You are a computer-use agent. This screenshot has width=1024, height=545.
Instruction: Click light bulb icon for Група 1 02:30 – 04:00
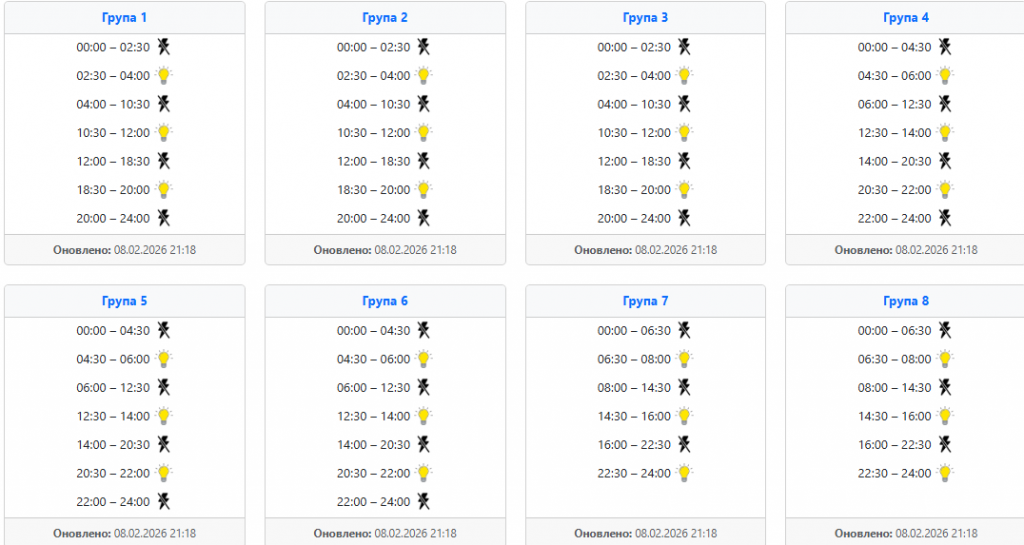(x=163, y=75)
